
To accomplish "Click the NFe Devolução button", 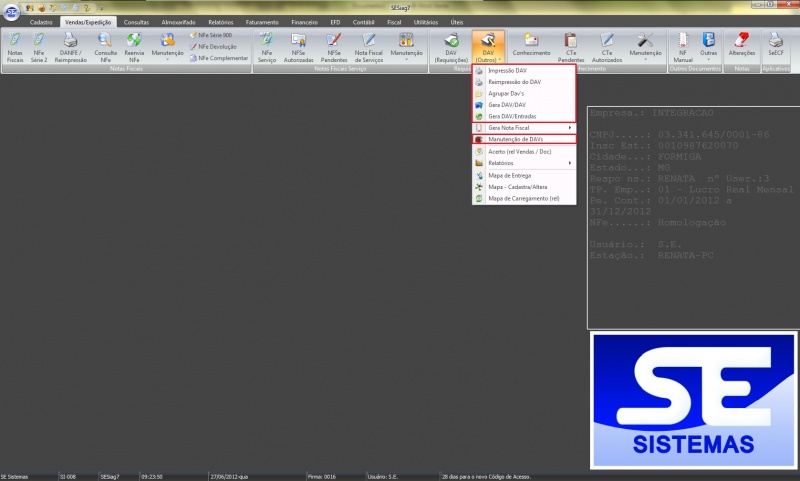I will coord(216,46).
